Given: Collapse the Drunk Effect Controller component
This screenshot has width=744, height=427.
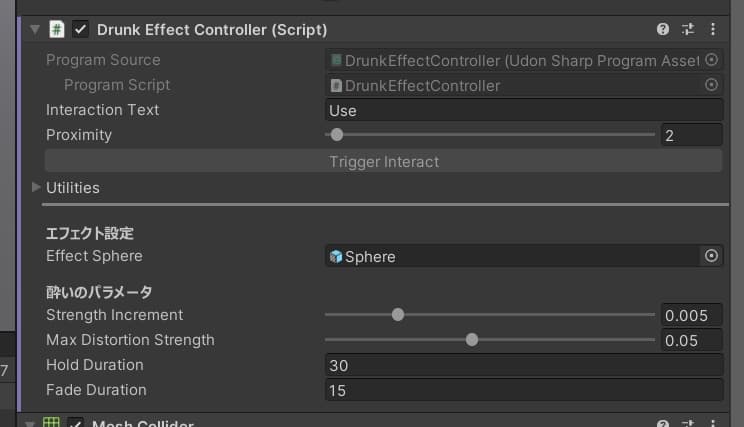Looking at the screenshot, I should 34,30.
